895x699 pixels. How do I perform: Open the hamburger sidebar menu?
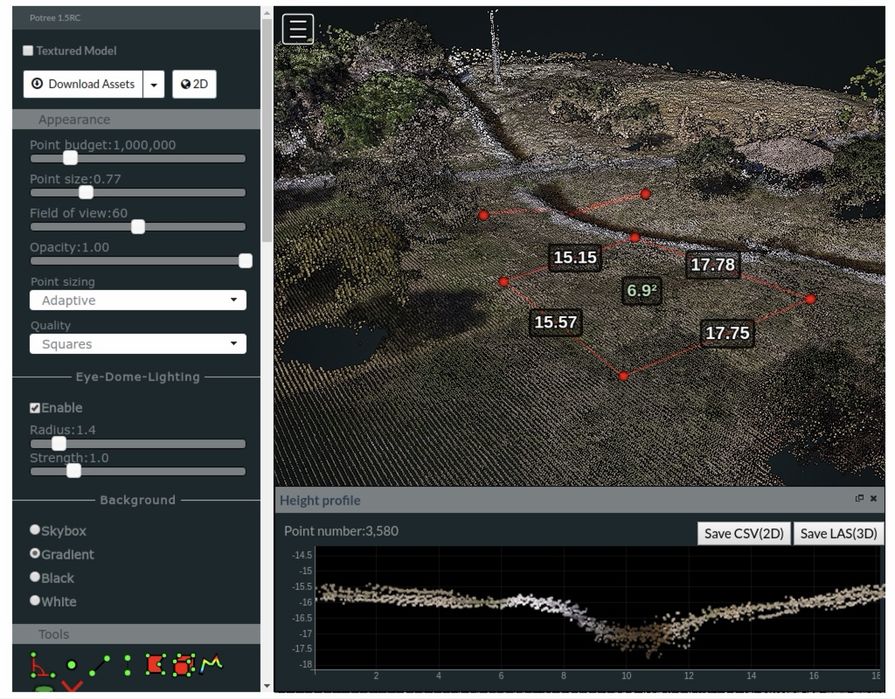click(x=298, y=29)
